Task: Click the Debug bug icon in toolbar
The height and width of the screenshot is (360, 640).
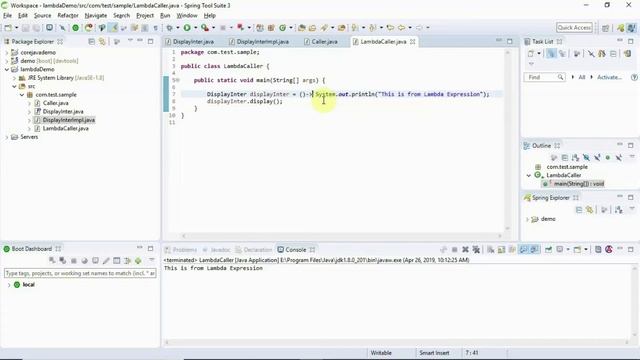Action: 169,28
